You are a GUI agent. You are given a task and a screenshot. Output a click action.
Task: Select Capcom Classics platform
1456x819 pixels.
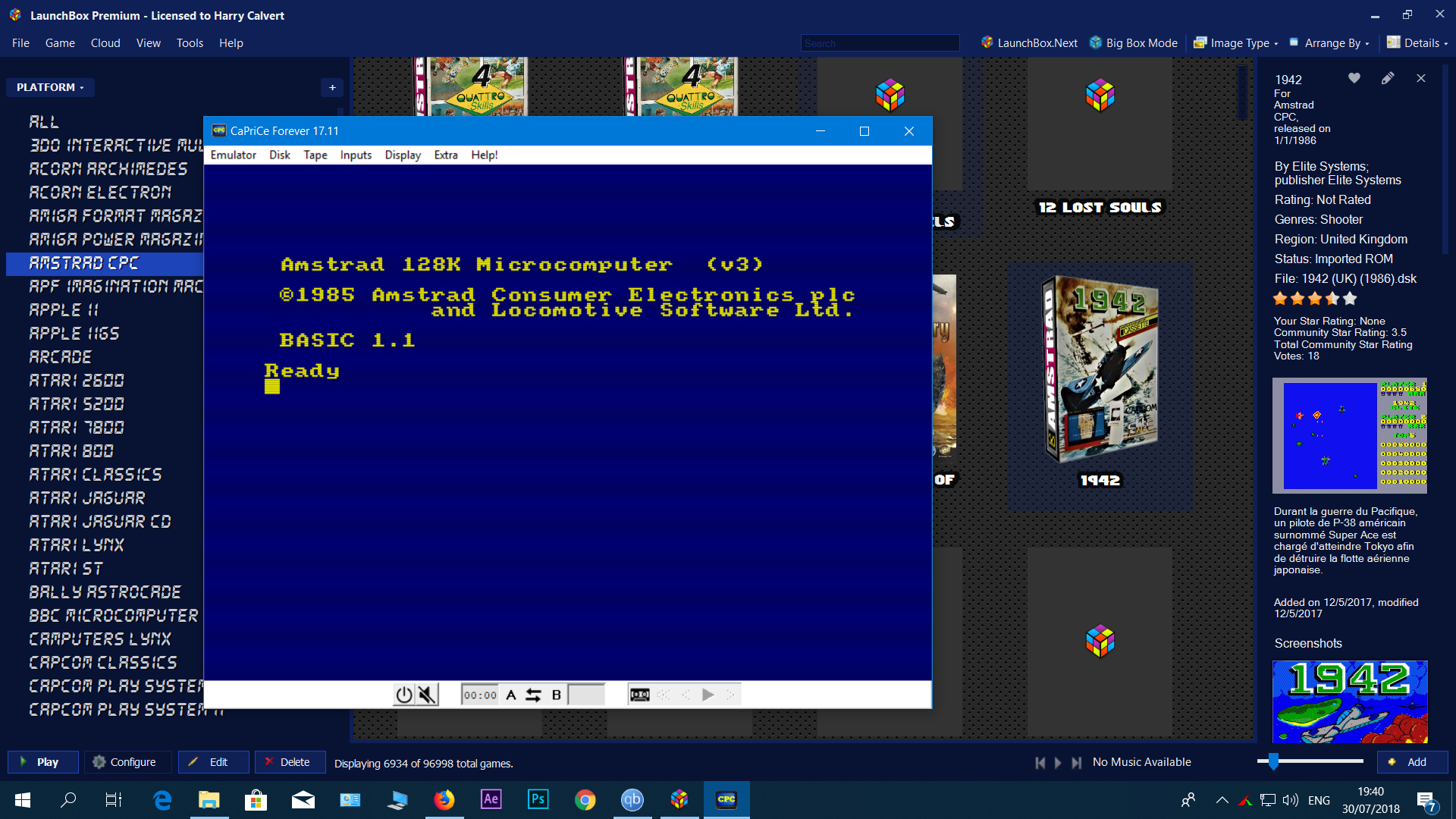pos(103,663)
